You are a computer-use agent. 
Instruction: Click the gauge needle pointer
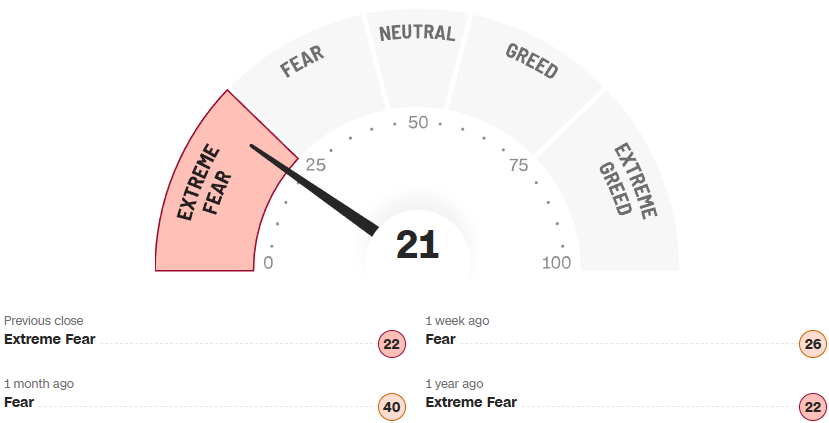click(320, 192)
